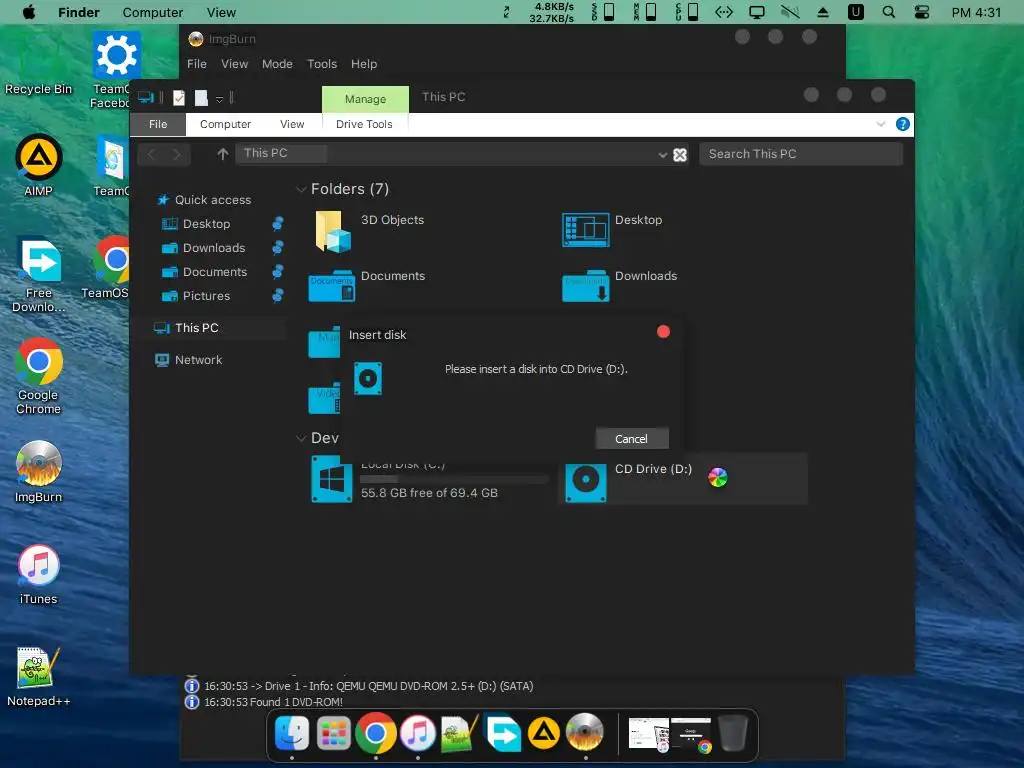Click the Manage contextual tab
1024x768 pixels.
pyautogui.click(x=365, y=99)
